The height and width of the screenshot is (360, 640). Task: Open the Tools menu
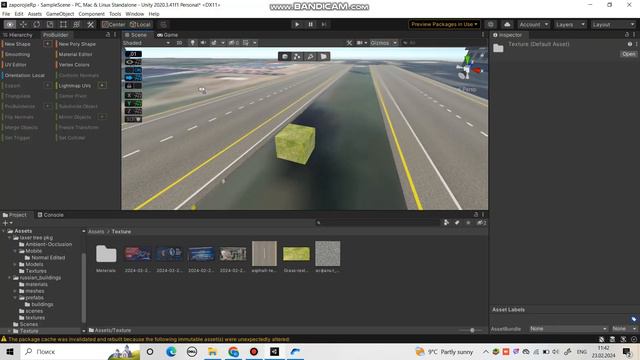click(x=115, y=14)
